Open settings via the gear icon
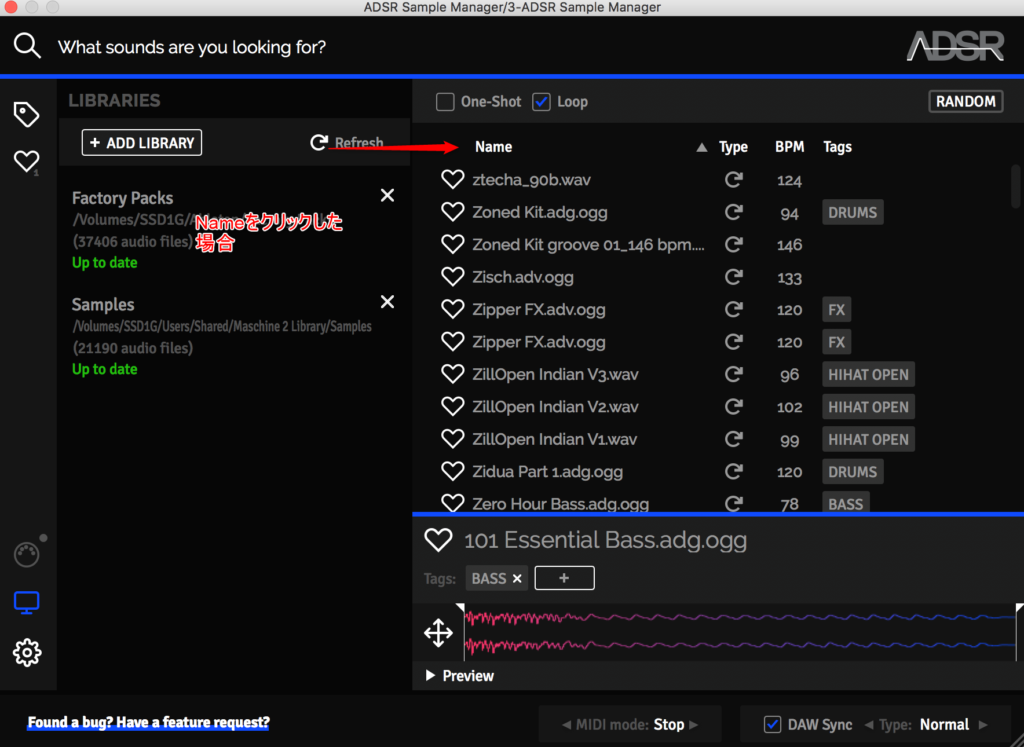Screen dimensions: 1024x747 point(26,653)
